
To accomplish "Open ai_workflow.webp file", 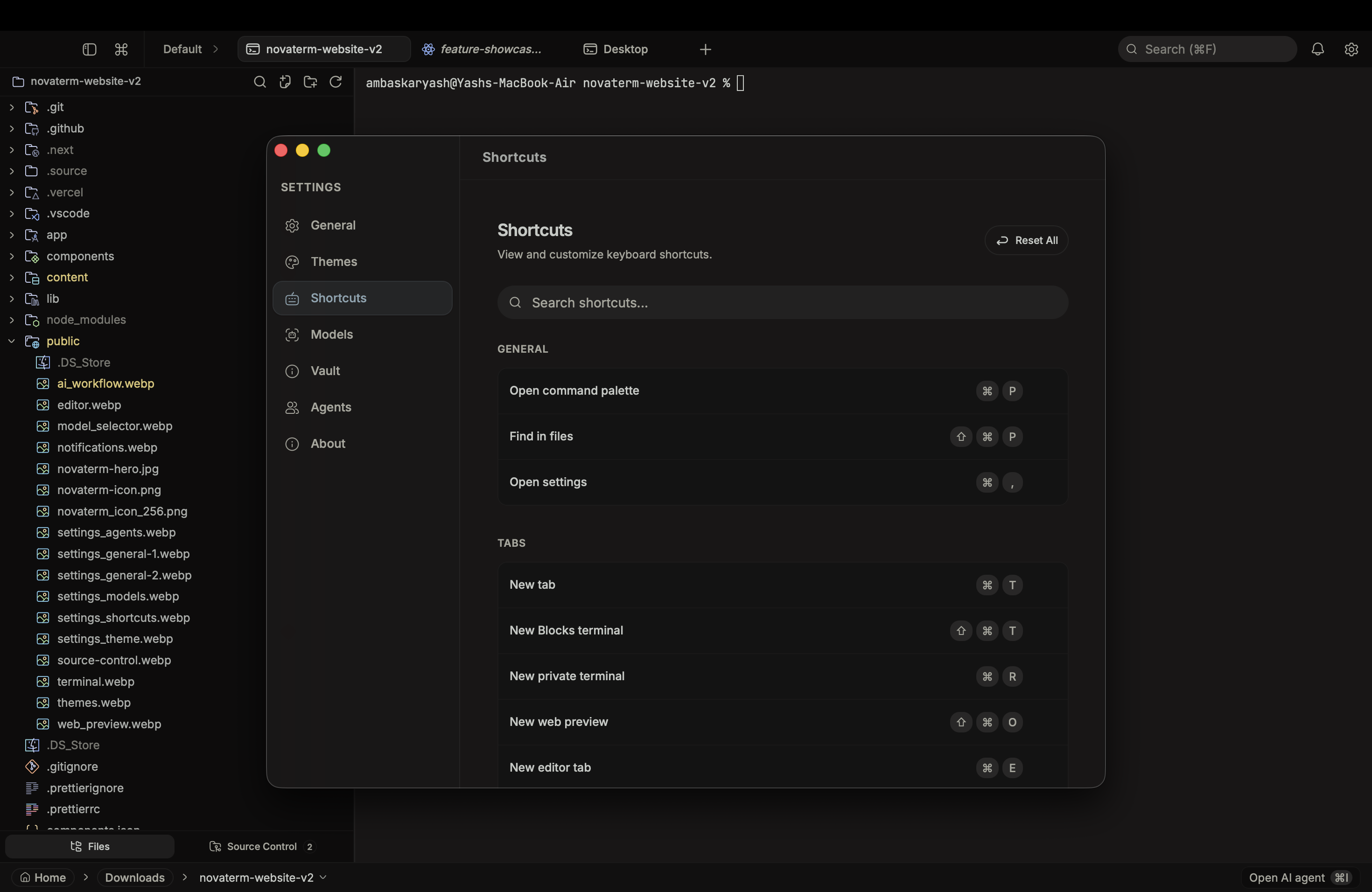I will [105, 384].
